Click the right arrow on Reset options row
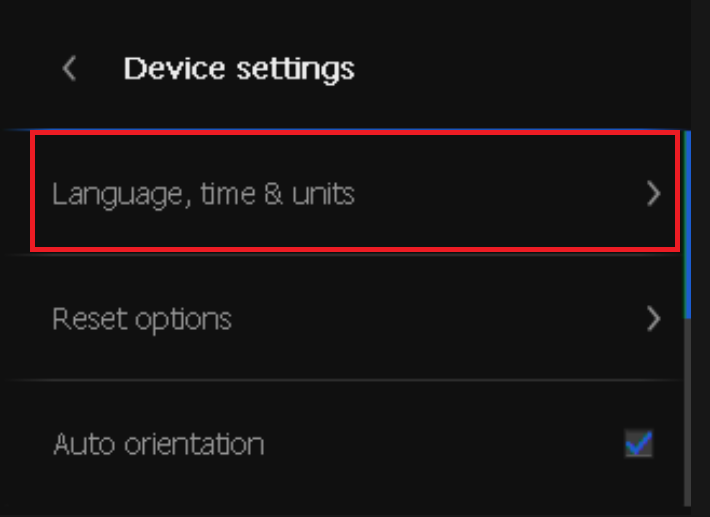The width and height of the screenshot is (710, 517). coord(653,319)
